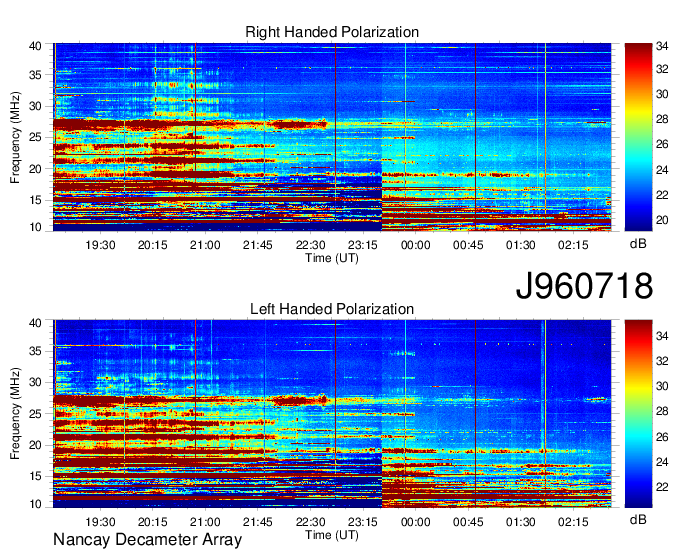680x552 pixels.
Task: Click the 20 MHz tick on Left Handed plot
Action: pos(35,445)
